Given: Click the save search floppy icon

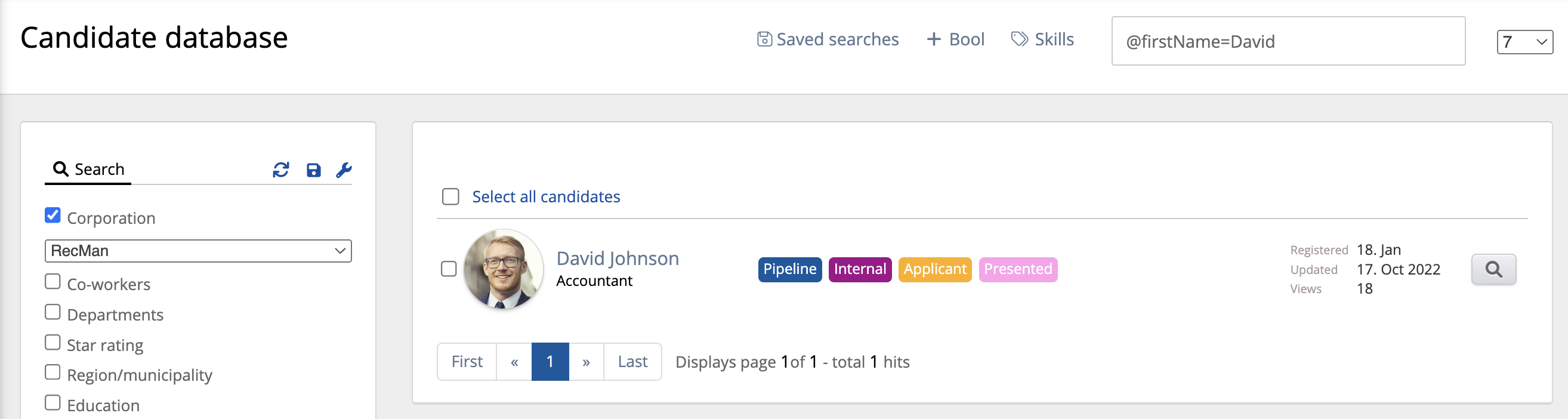Looking at the screenshot, I should click(313, 170).
